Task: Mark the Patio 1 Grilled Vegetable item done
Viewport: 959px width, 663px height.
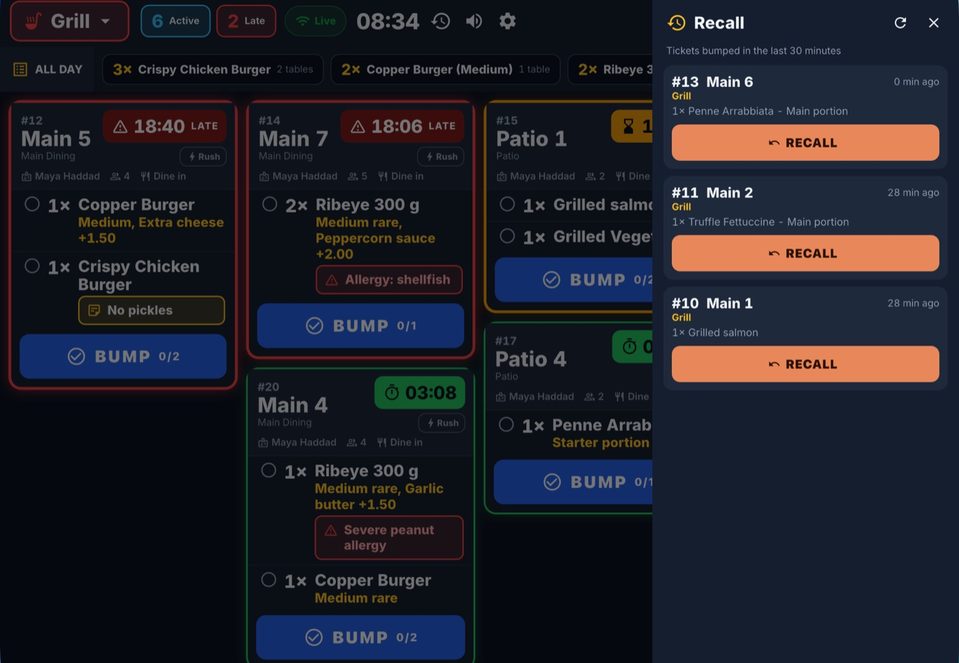Action: pyautogui.click(x=507, y=236)
